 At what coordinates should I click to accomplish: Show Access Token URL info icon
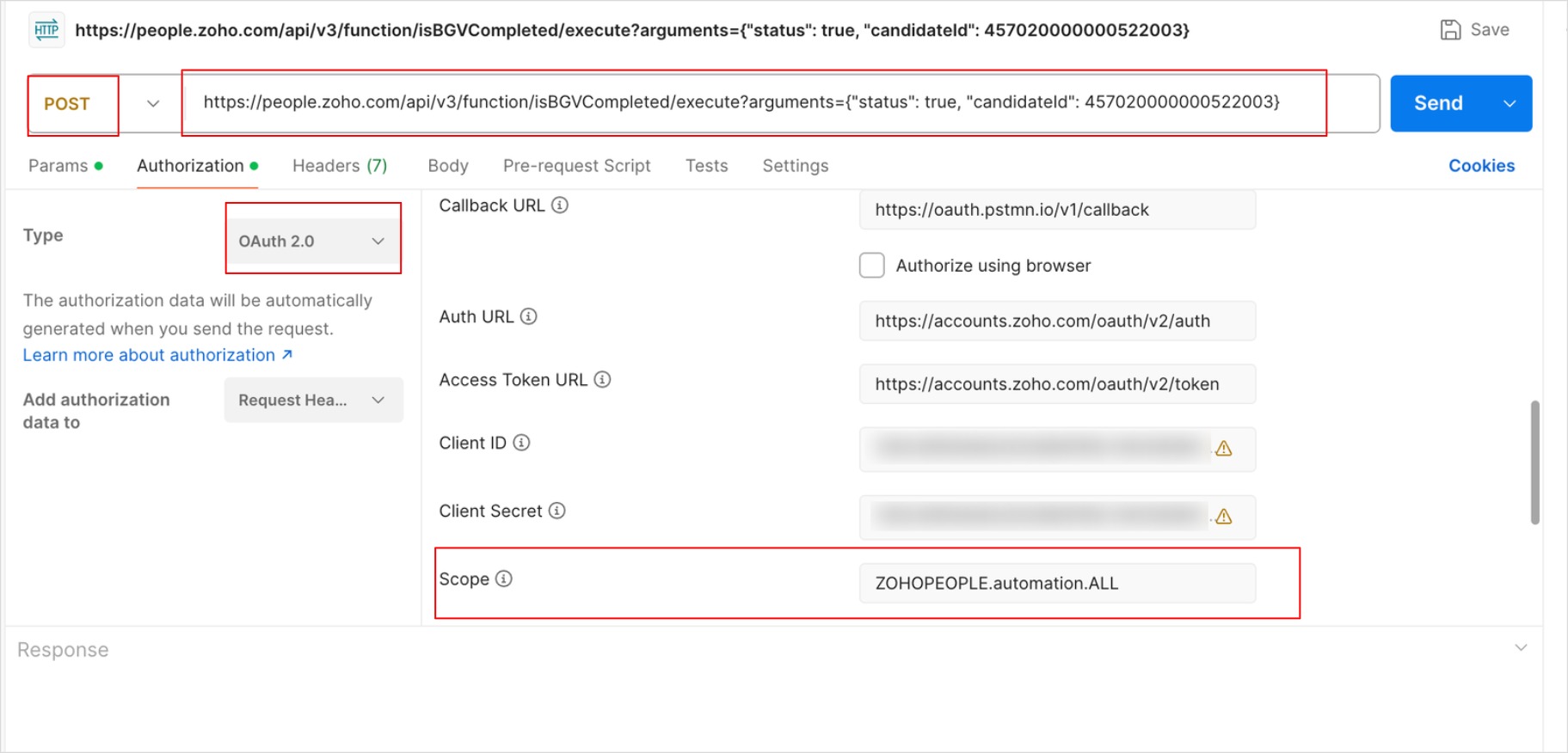[x=603, y=380]
